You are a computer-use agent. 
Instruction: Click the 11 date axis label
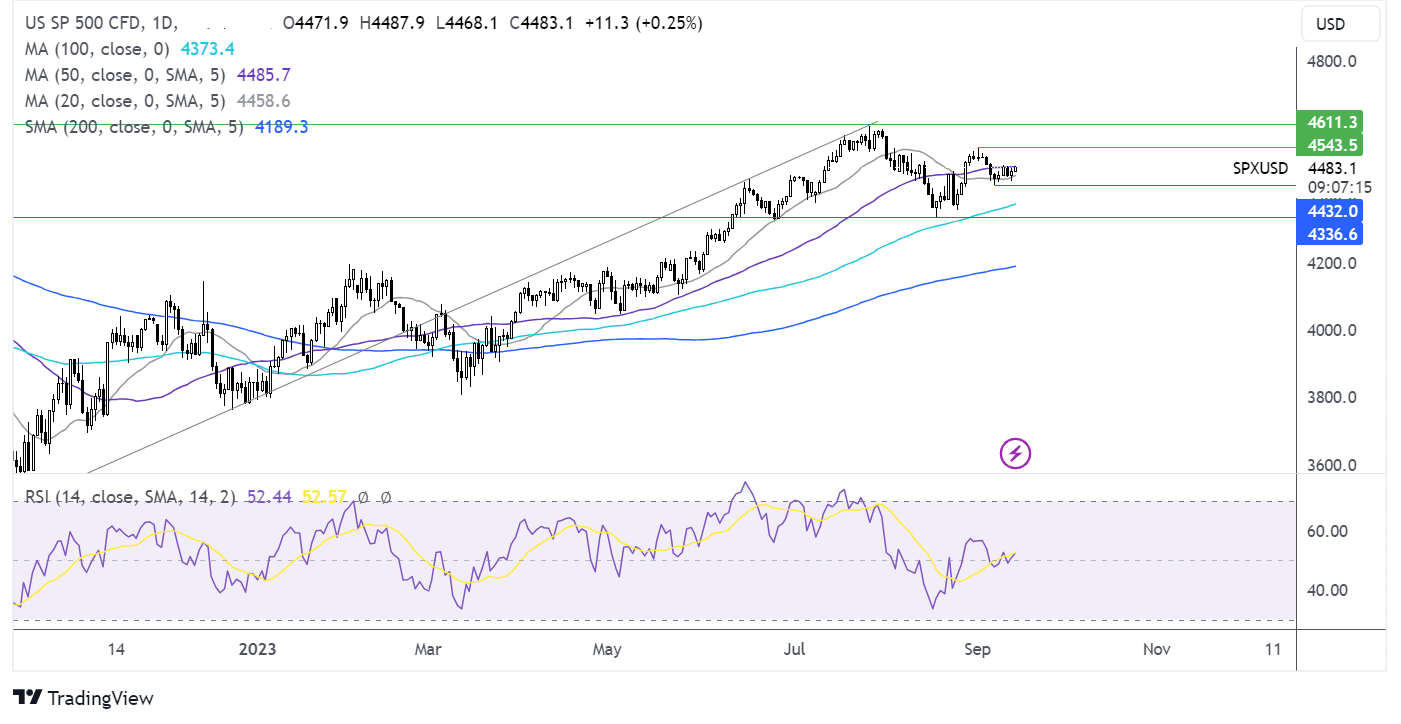(x=1272, y=649)
